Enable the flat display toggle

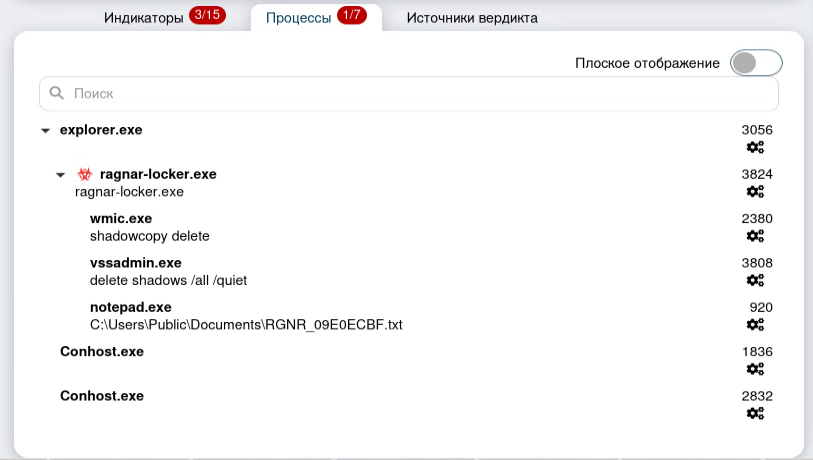755,63
